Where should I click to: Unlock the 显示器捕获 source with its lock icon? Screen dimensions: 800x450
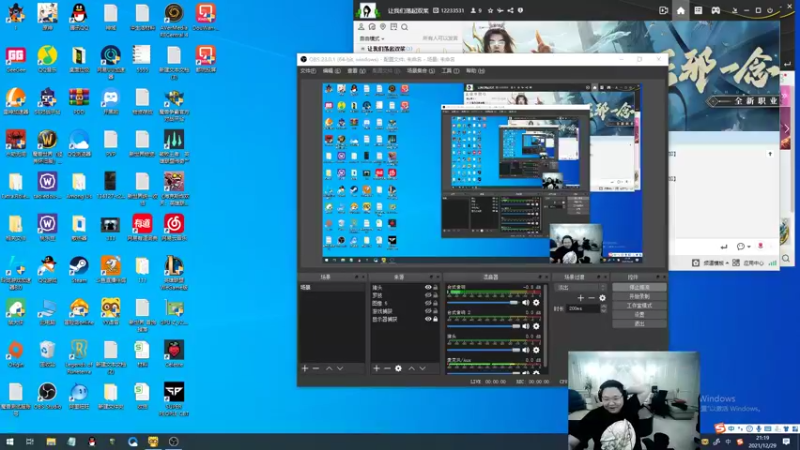tap(435, 319)
